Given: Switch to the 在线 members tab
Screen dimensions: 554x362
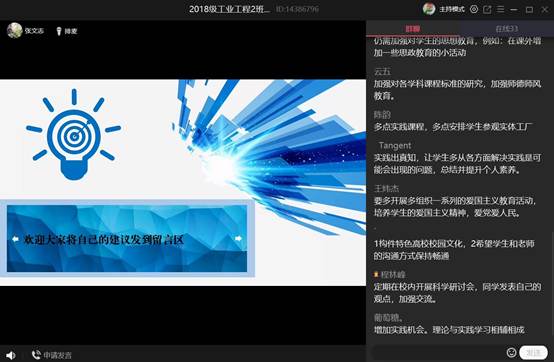Looking at the screenshot, I should point(506,29).
